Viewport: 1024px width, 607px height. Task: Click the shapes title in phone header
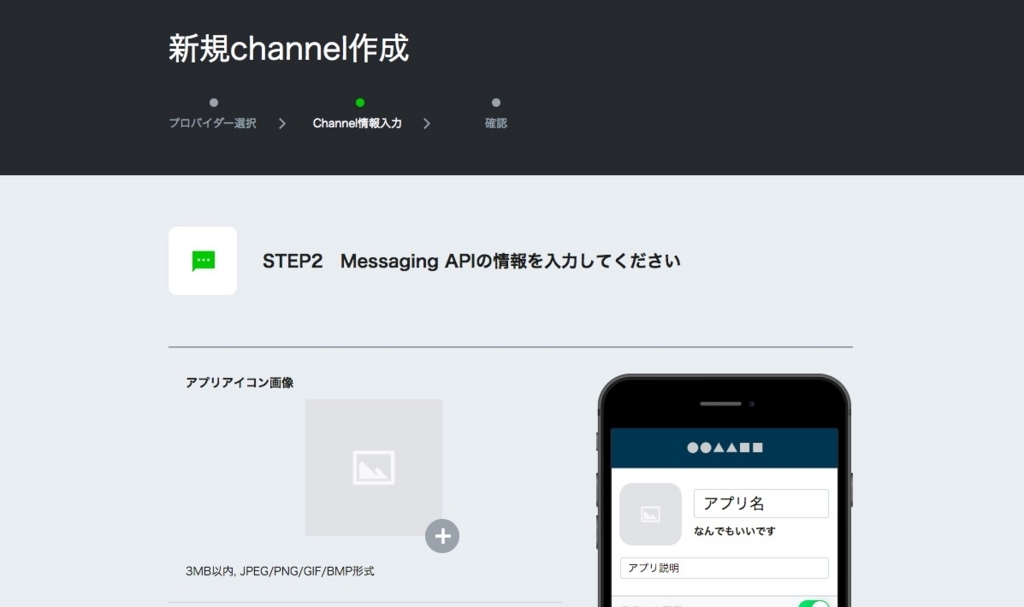[725, 448]
